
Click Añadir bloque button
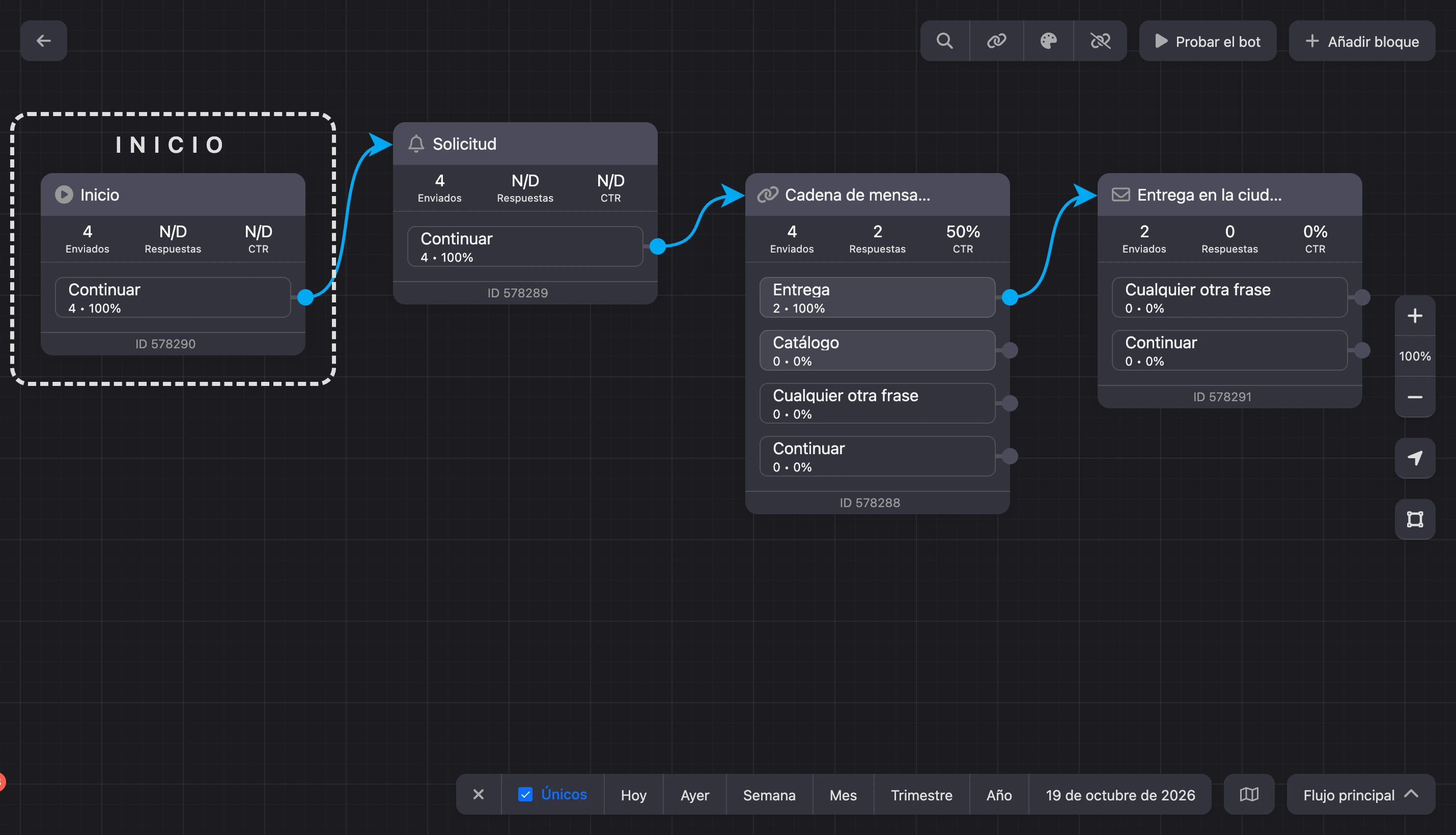tap(1361, 41)
